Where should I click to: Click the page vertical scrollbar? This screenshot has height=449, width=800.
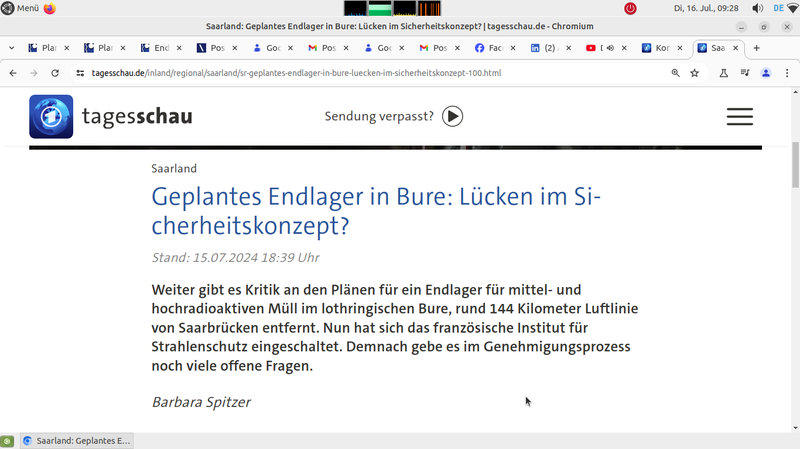(x=795, y=165)
